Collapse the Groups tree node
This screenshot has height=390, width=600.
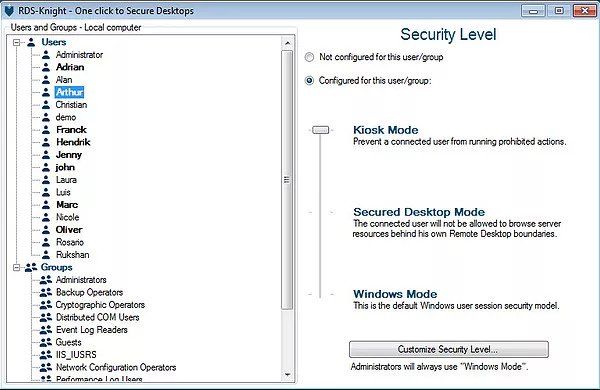(16, 267)
